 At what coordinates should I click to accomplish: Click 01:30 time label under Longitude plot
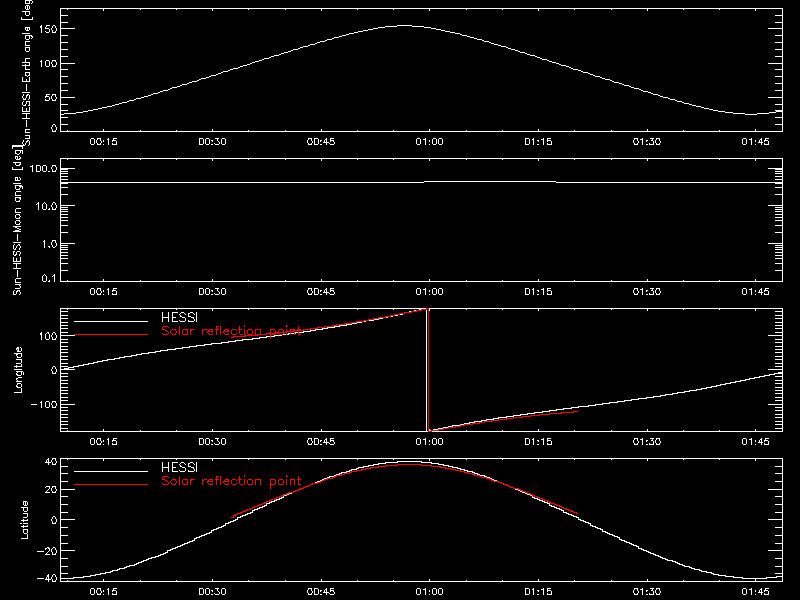pyautogui.click(x=647, y=442)
